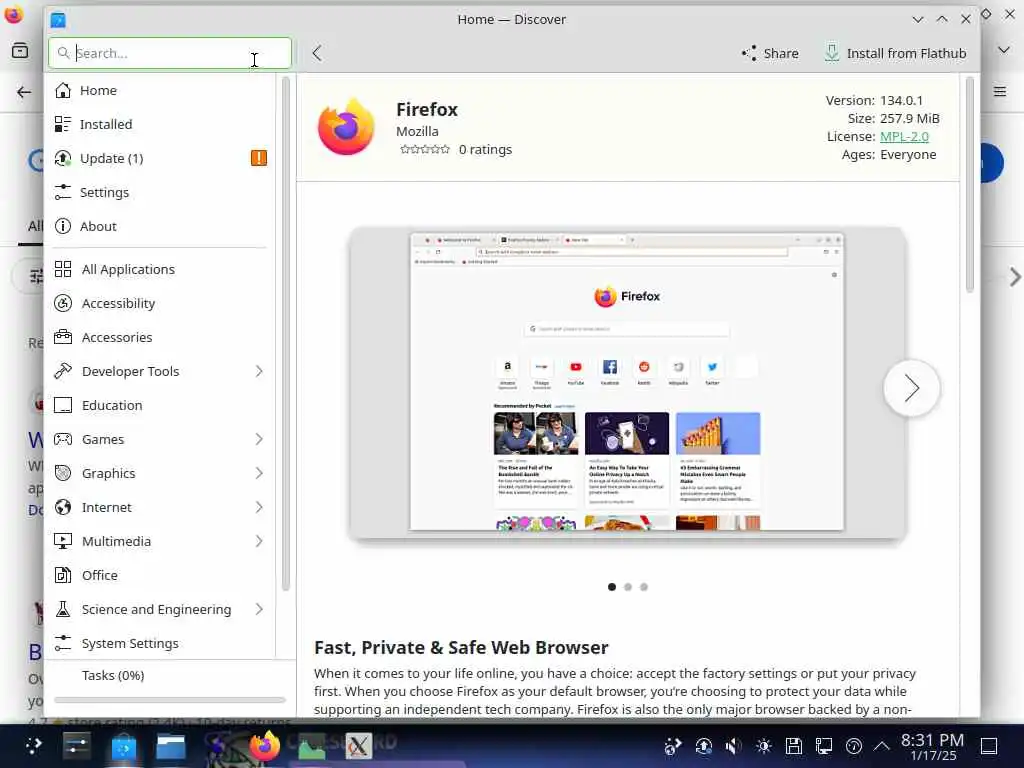The height and width of the screenshot is (768, 1024).
Task: Expand the Multimedia category arrow
Action: (x=259, y=541)
